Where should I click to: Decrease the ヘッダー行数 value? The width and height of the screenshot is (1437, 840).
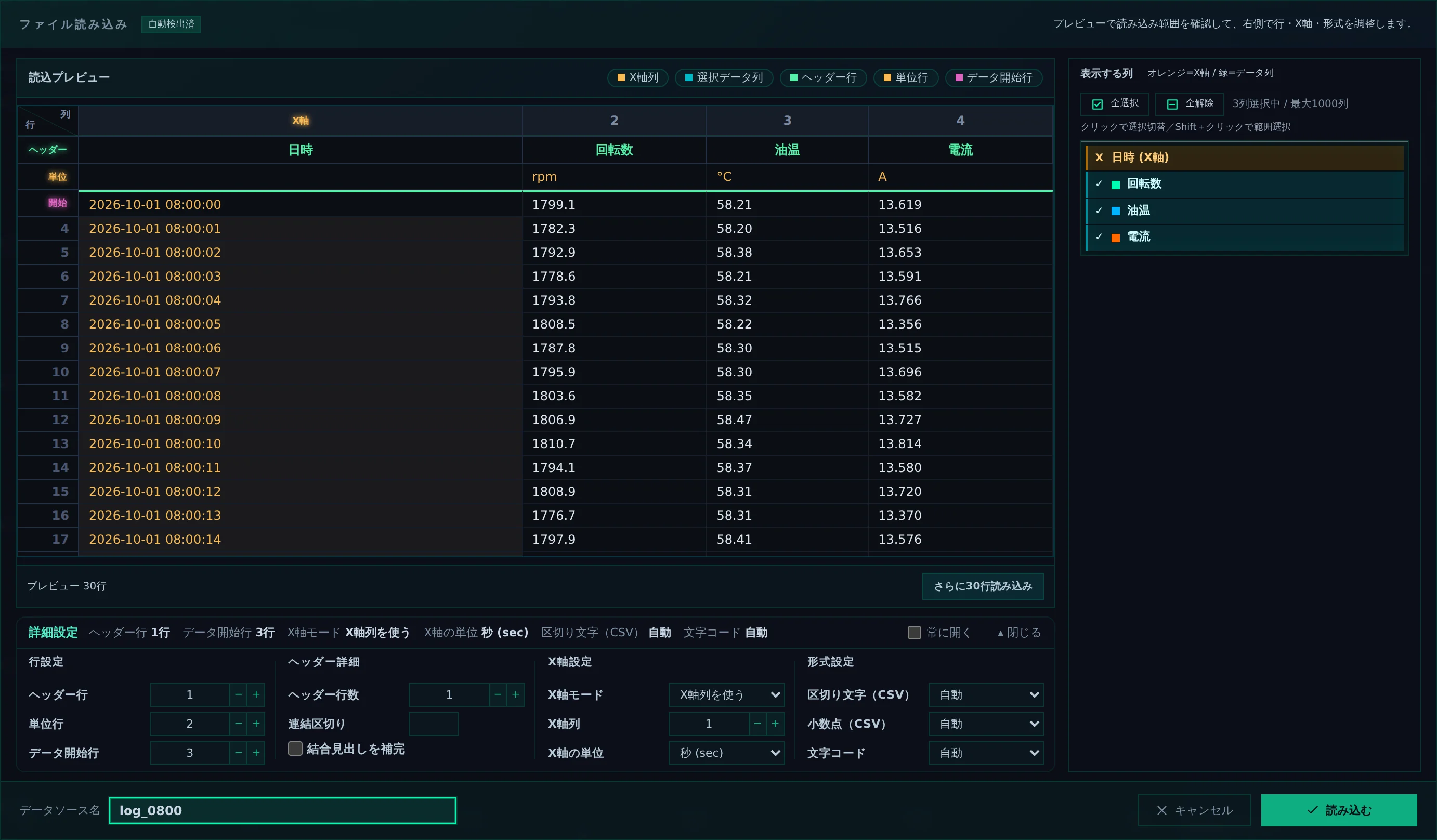coord(498,694)
